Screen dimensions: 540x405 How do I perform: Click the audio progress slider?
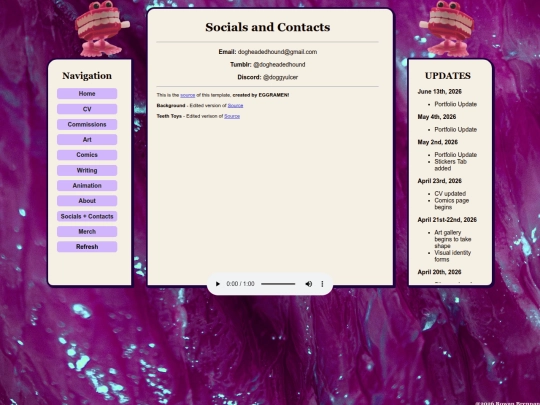(278, 284)
